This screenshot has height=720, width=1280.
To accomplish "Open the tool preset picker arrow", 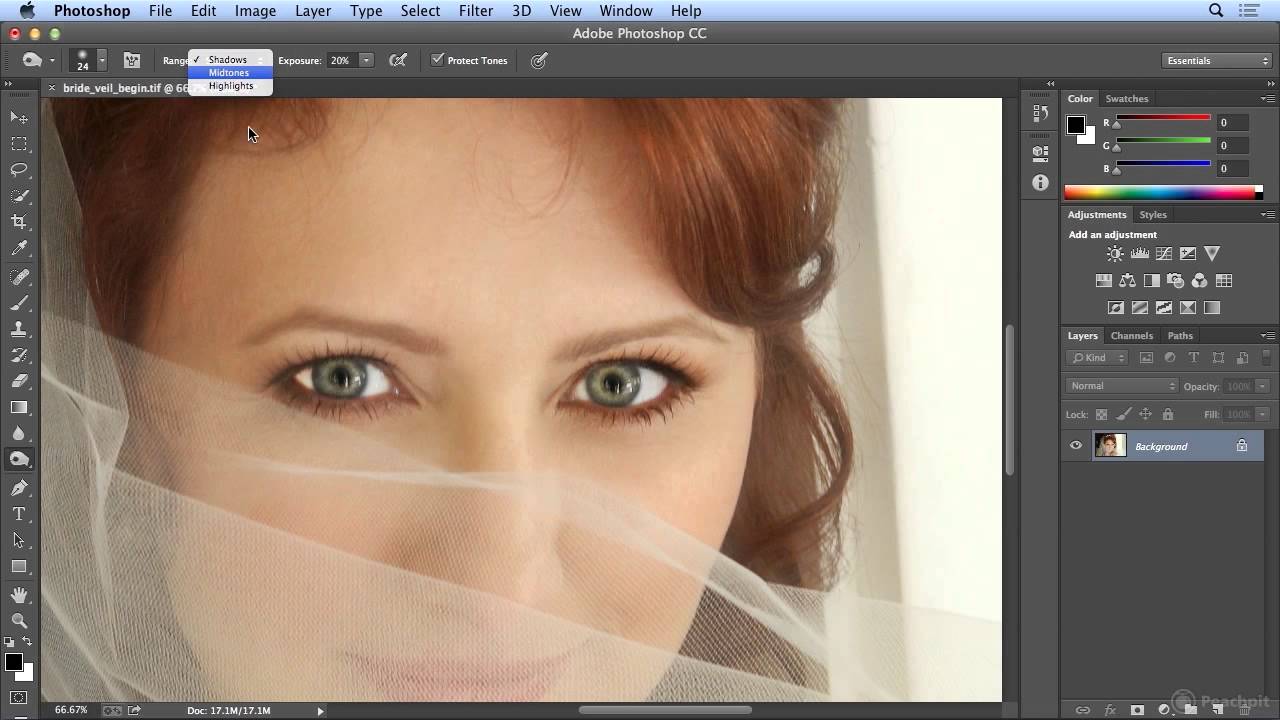I will tap(52, 60).
